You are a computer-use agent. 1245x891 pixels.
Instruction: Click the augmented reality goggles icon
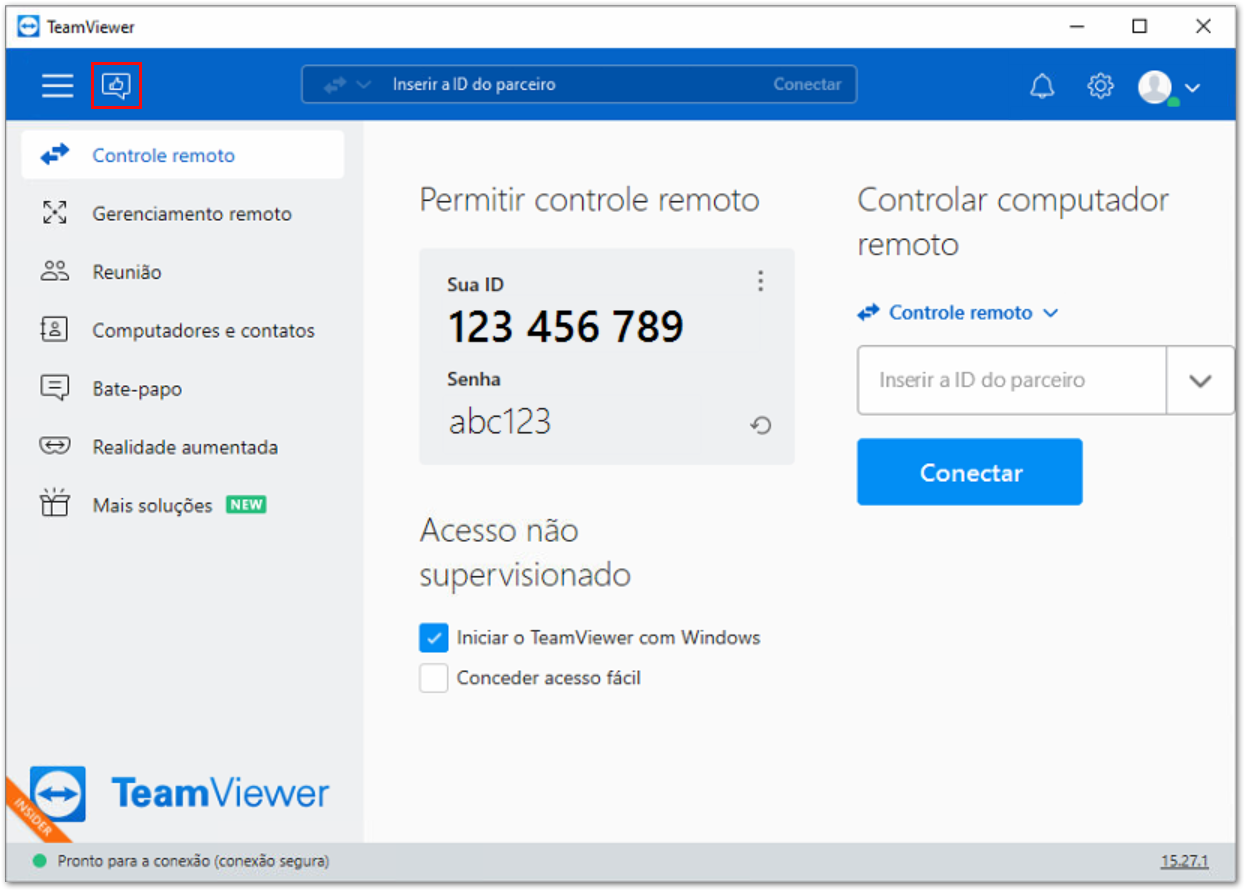click(54, 446)
